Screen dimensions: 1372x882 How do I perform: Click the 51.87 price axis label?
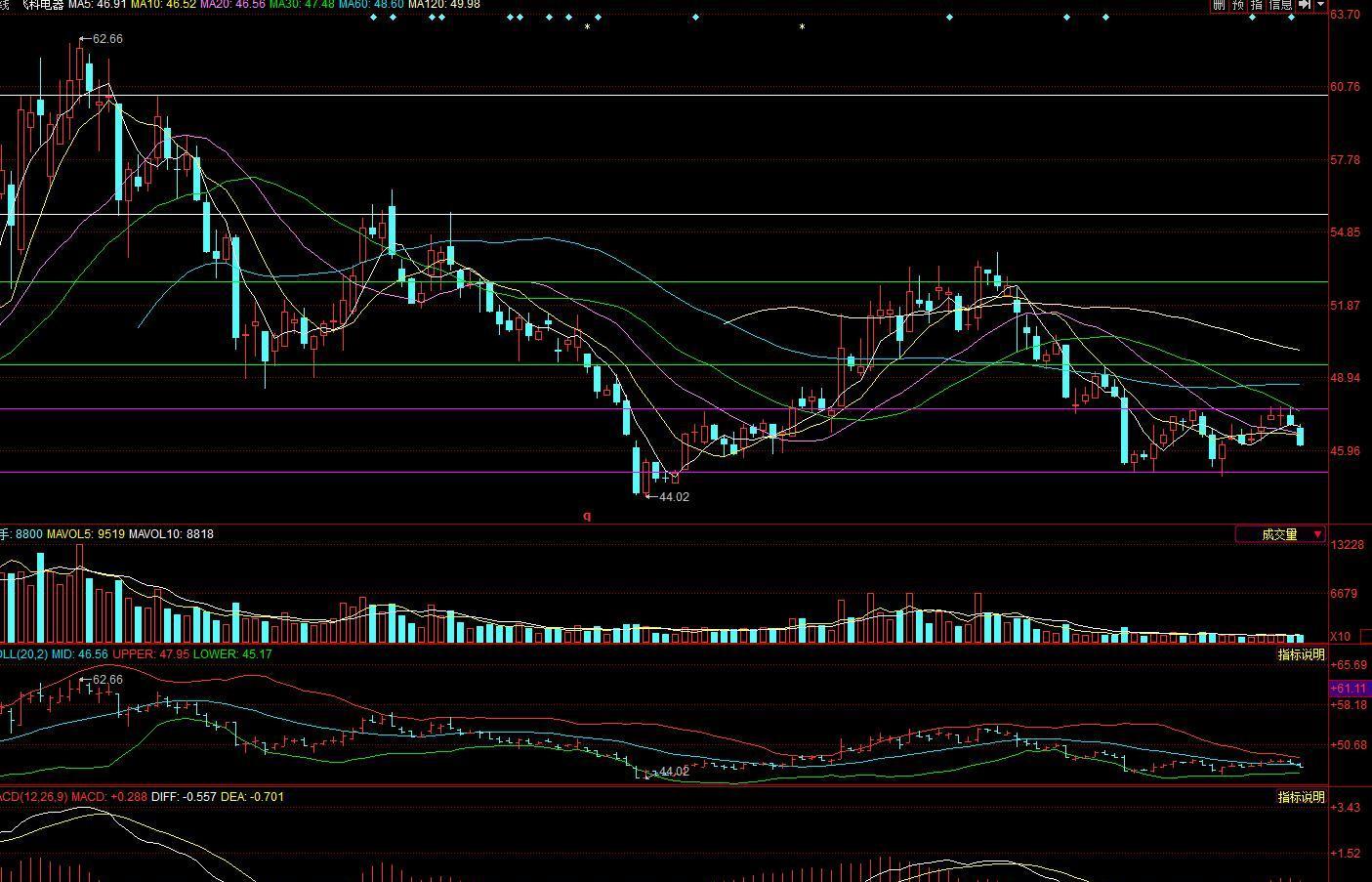click(1346, 306)
